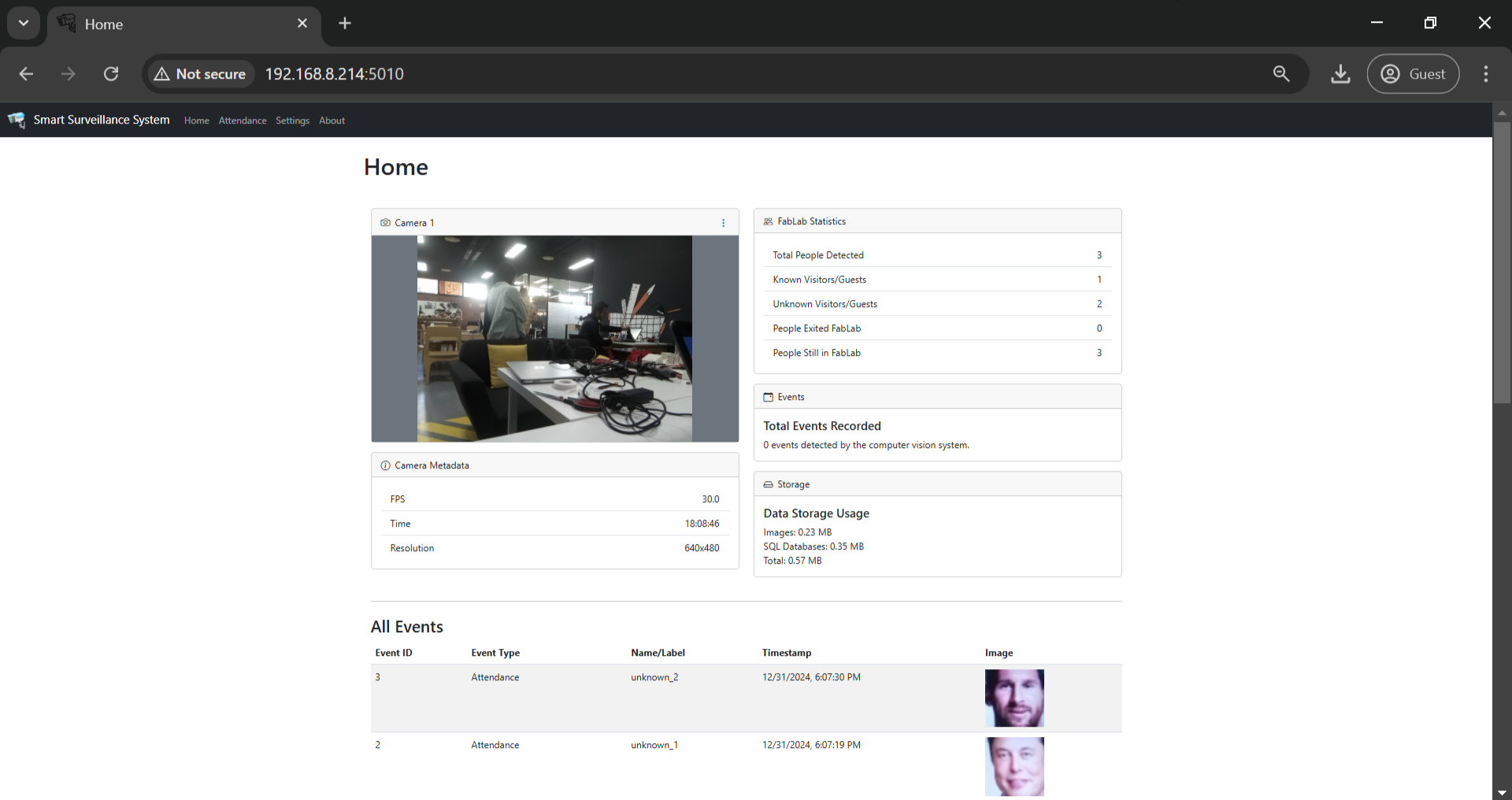Click the Camera 1 live video feed
Image resolution: width=1512 pixels, height=800 pixels.
[x=554, y=339]
